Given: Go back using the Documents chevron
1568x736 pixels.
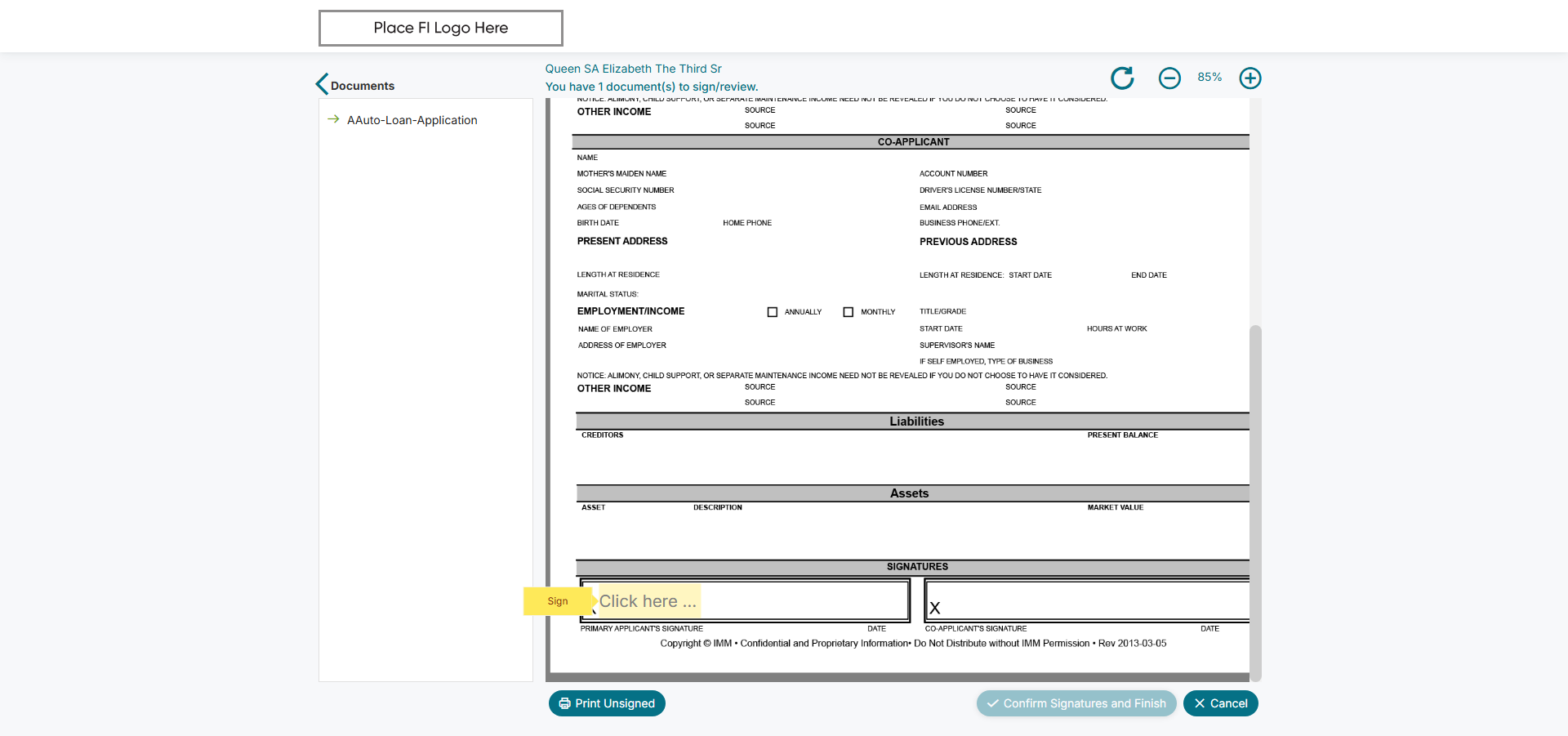Looking at the screenshot, I should (x=322, y=84).
